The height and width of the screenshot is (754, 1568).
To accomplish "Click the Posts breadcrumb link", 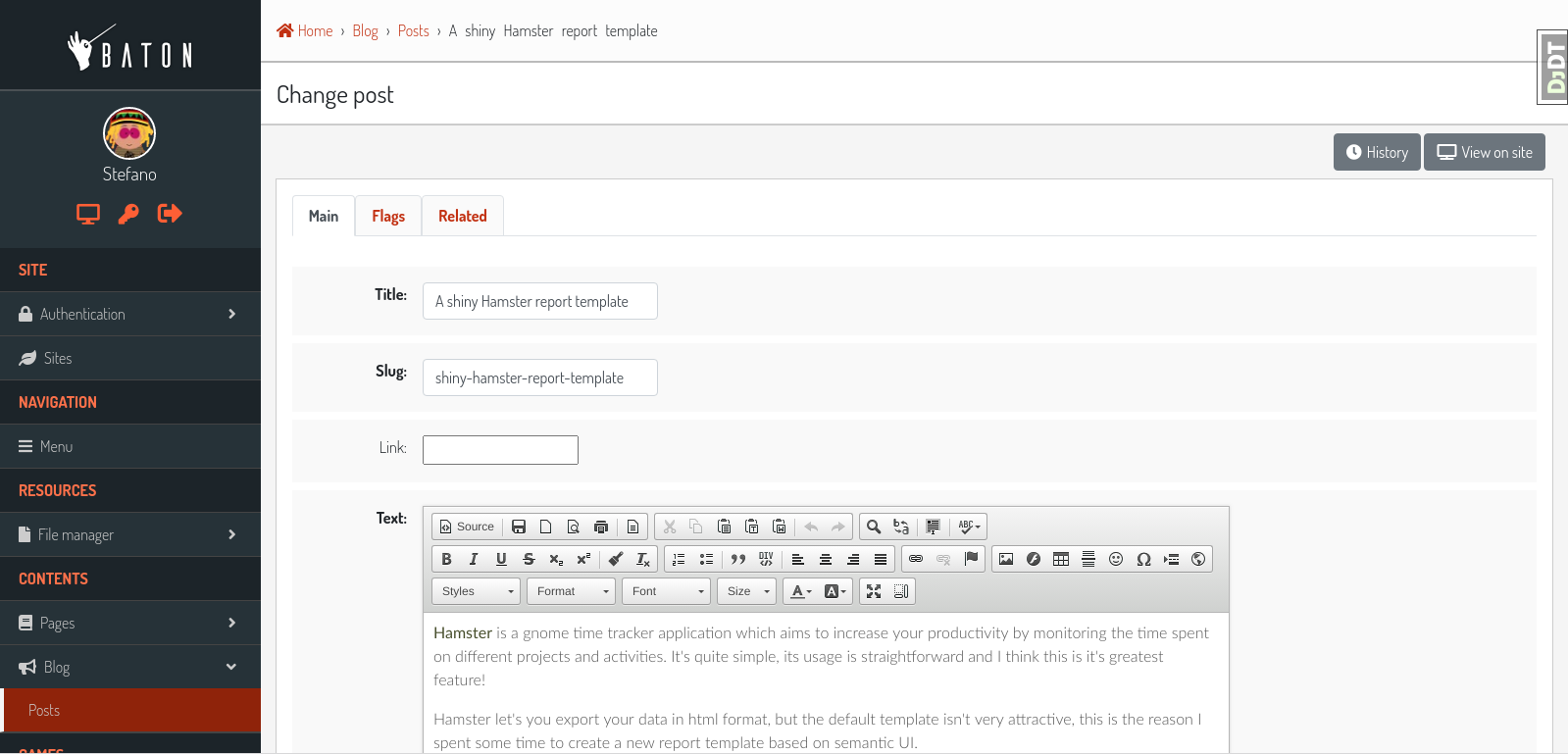I will pyautogui.click(x=414, y=31).
